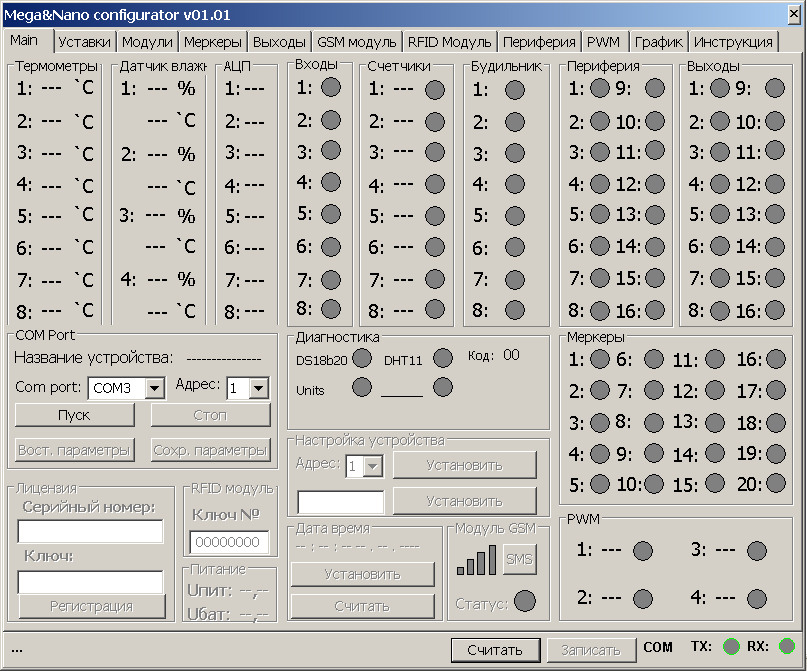Click the PWM channel 1 indicator
This screenshot has height=671, width=807.
point(643,550)
